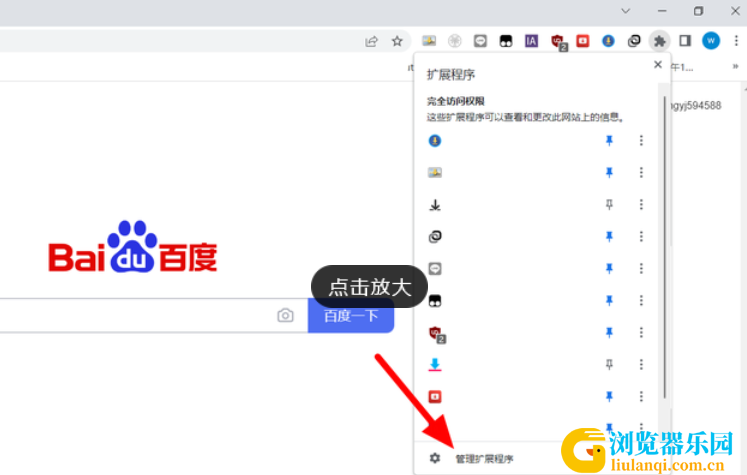The width and height of the screenshot is (747, 475).
Task: Click the extensions popup vertical scrollbar
Action: point(665,248)
